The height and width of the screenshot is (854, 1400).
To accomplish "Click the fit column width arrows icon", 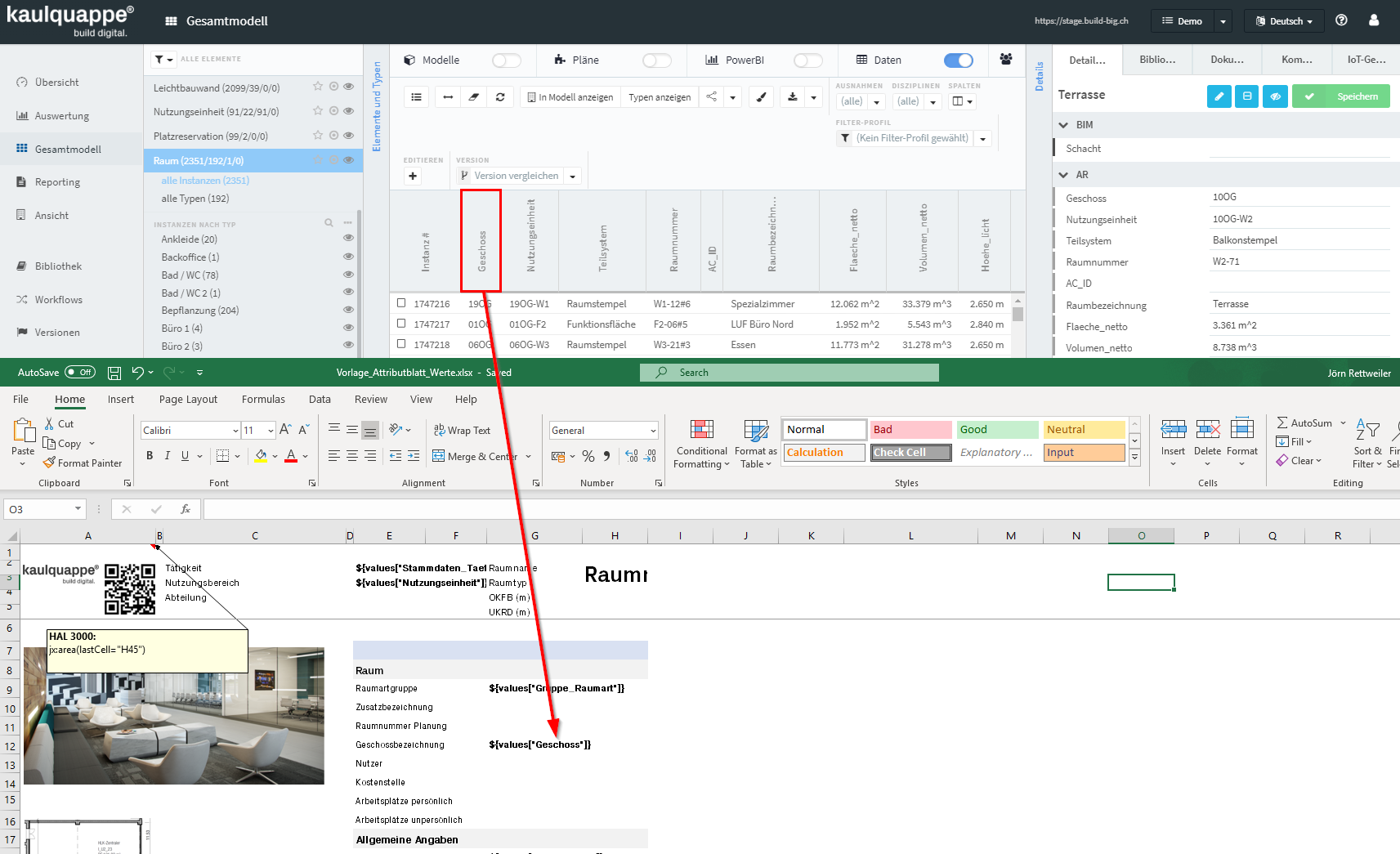I will click(448, 97).
